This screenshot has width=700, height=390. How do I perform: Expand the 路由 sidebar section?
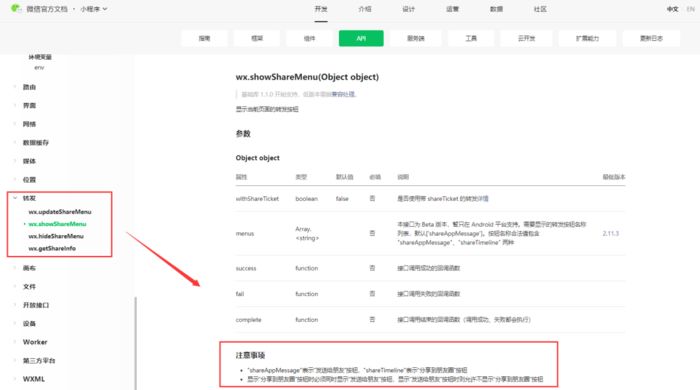[15, 87]
